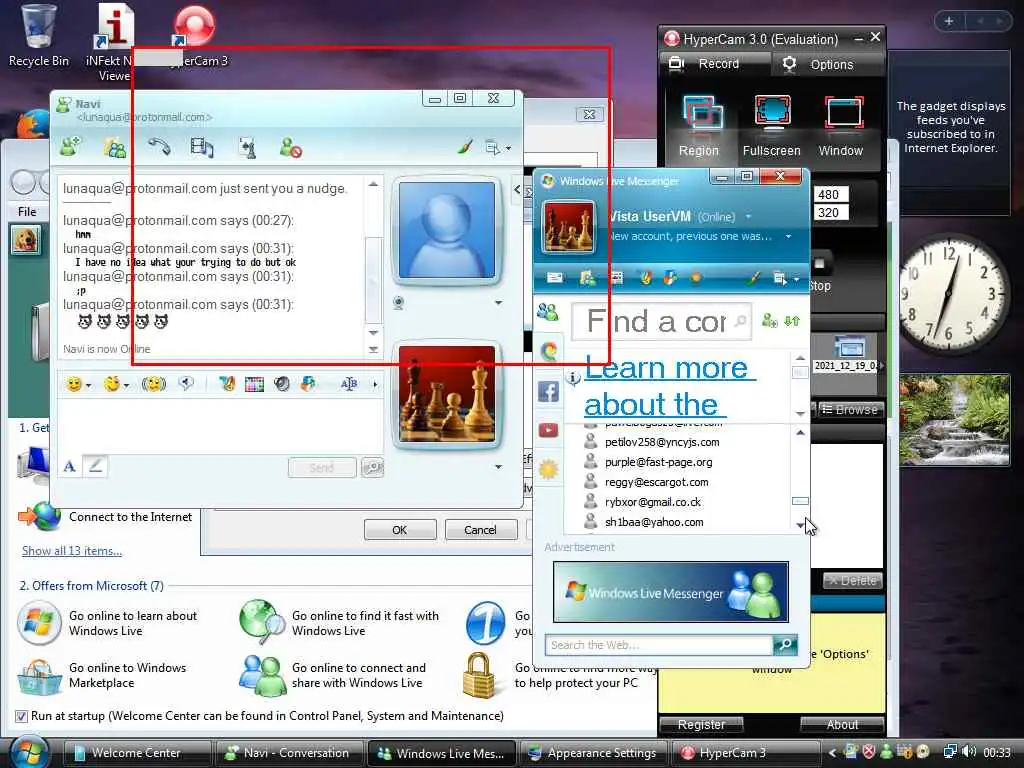Switch to handwriting pen mode in conversation
Viewport: 1024px width, 768px height.
tap(95, 466)
